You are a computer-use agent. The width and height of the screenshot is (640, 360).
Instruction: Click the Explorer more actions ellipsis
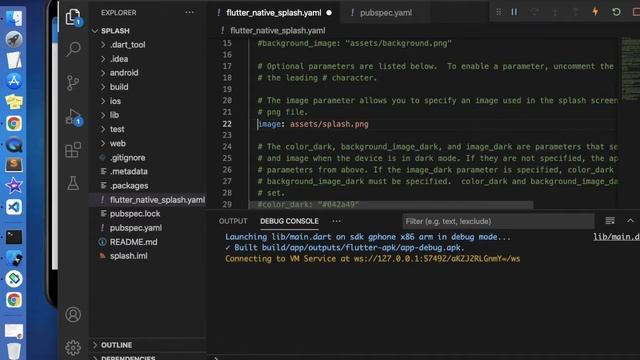[x=189, y=12]
